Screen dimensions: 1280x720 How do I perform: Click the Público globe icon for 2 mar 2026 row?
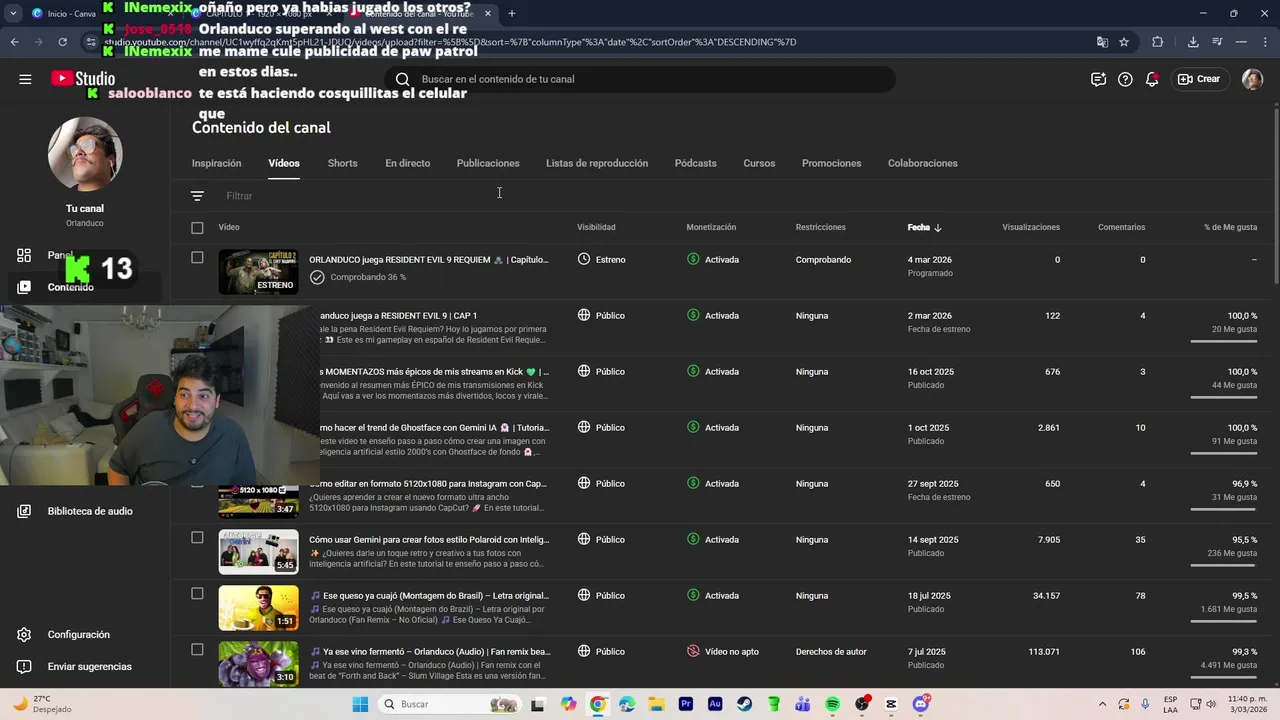pos(584,315)
